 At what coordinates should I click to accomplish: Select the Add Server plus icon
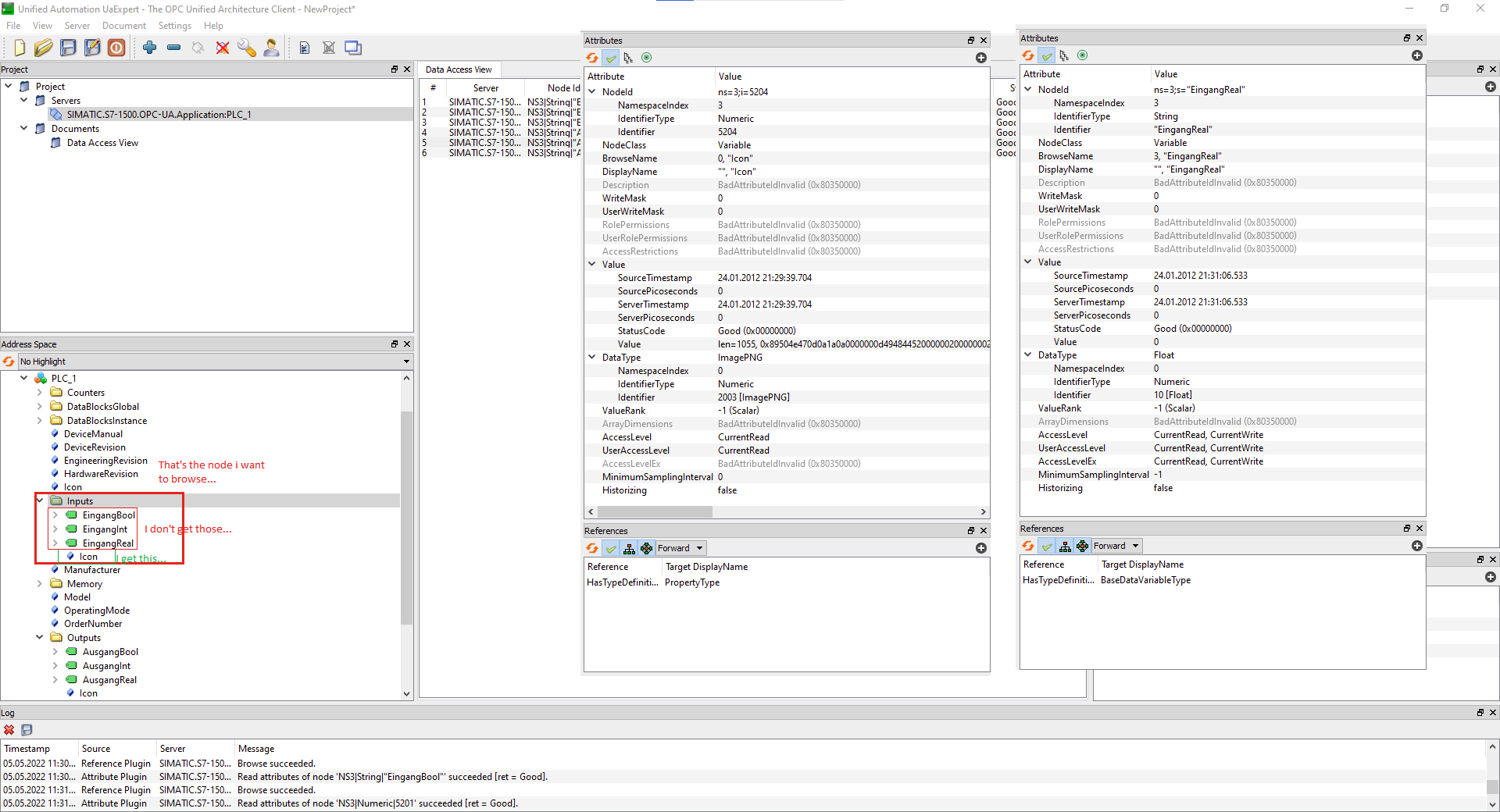149,48
